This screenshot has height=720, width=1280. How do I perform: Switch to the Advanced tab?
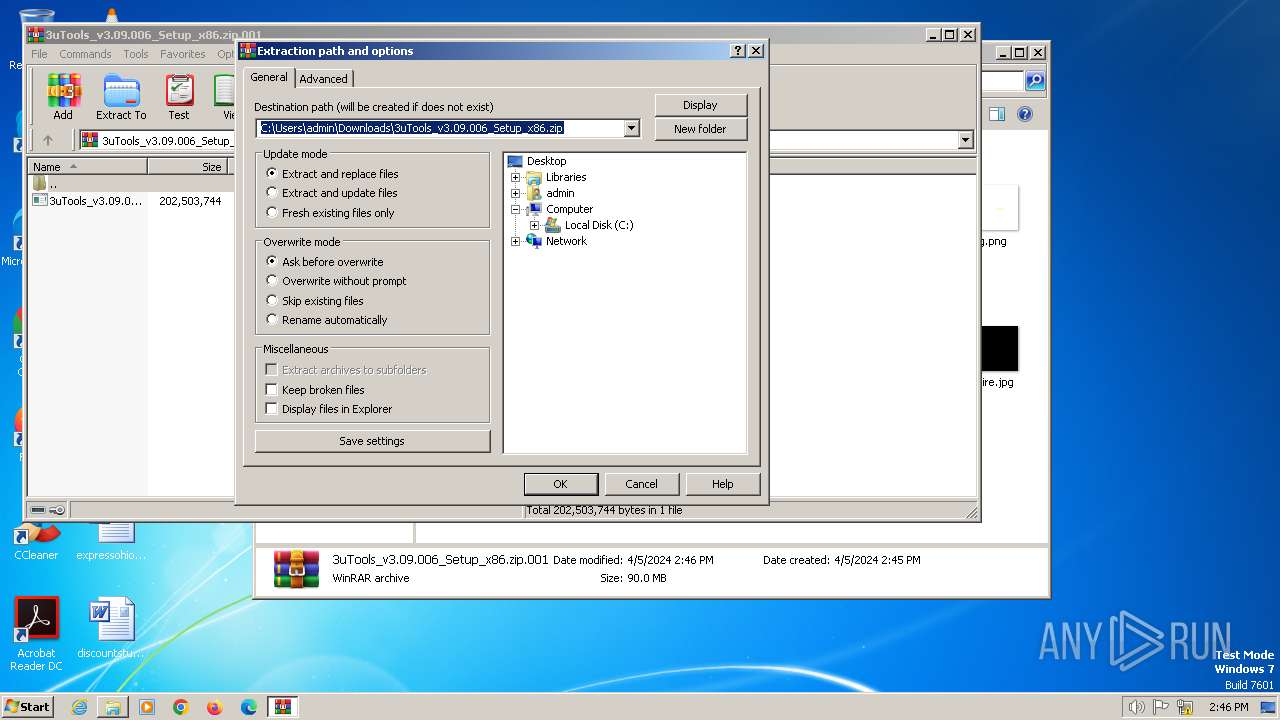(x=323, y=79)
